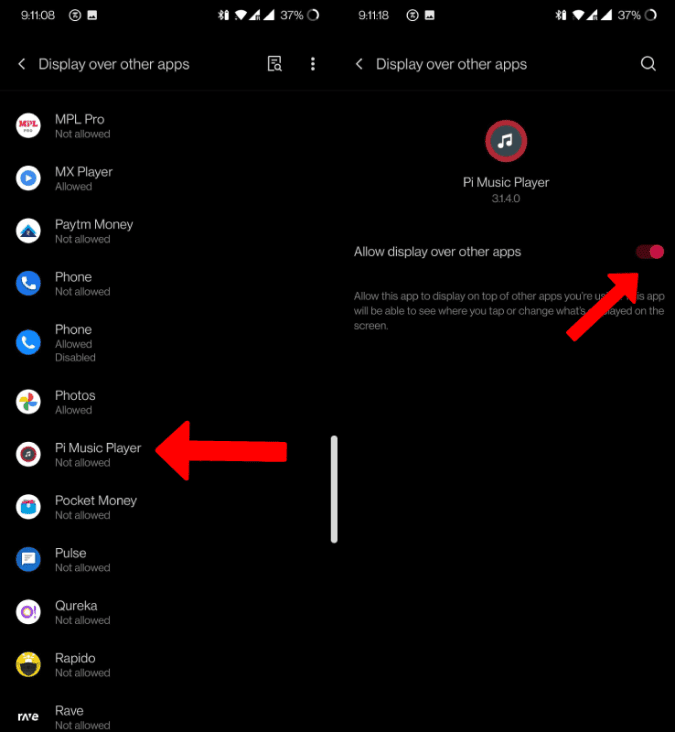Tap image notification icon in left status bar
Viewport: 675px width, 732px height.
click(x=92, y=15)
